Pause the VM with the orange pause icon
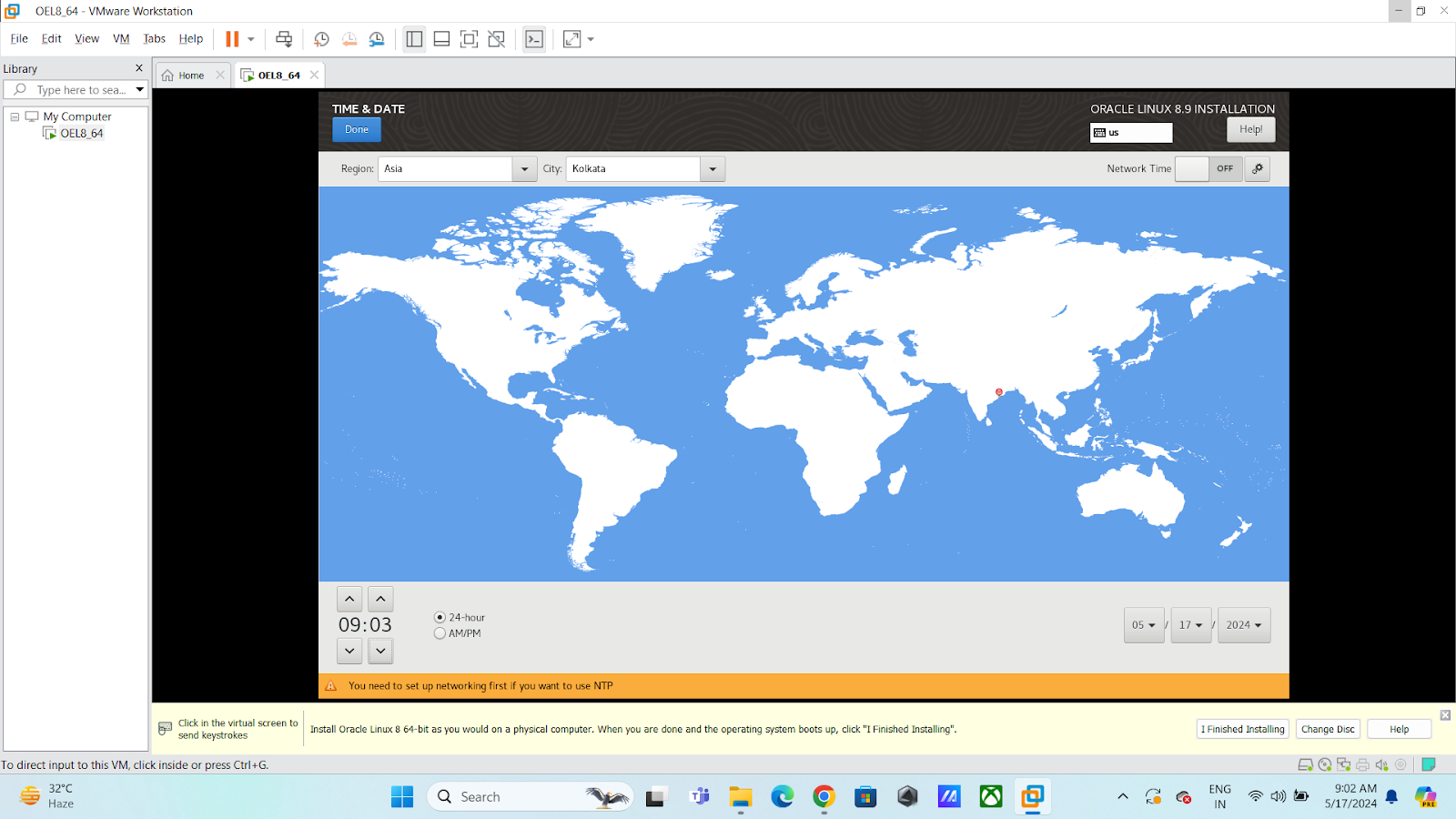Image resolution: width=1456 pixels, height=819 pixels. click(x=232, y=39)
